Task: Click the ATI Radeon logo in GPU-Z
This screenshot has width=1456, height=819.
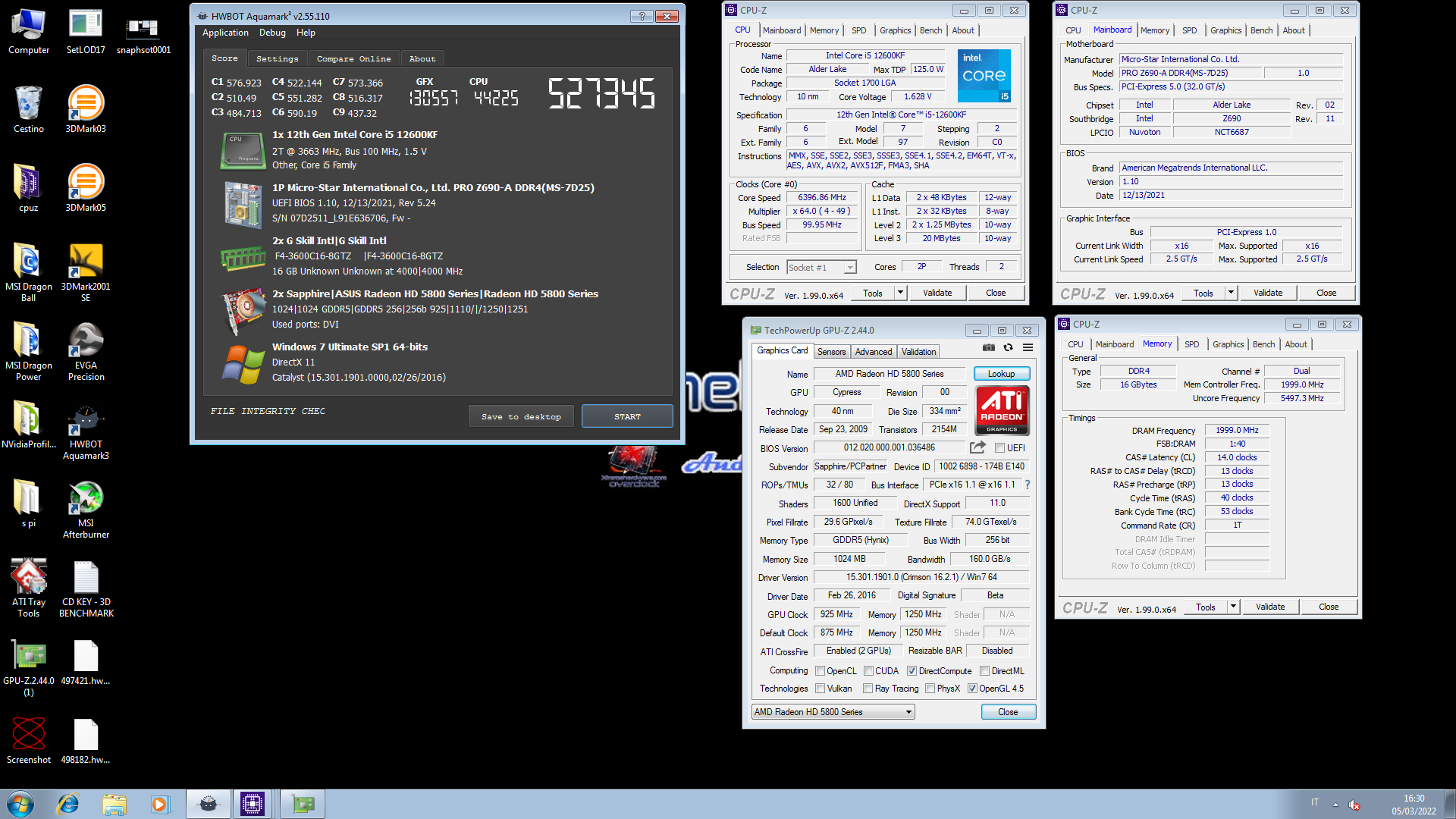Action: (x=1002, y=410)
